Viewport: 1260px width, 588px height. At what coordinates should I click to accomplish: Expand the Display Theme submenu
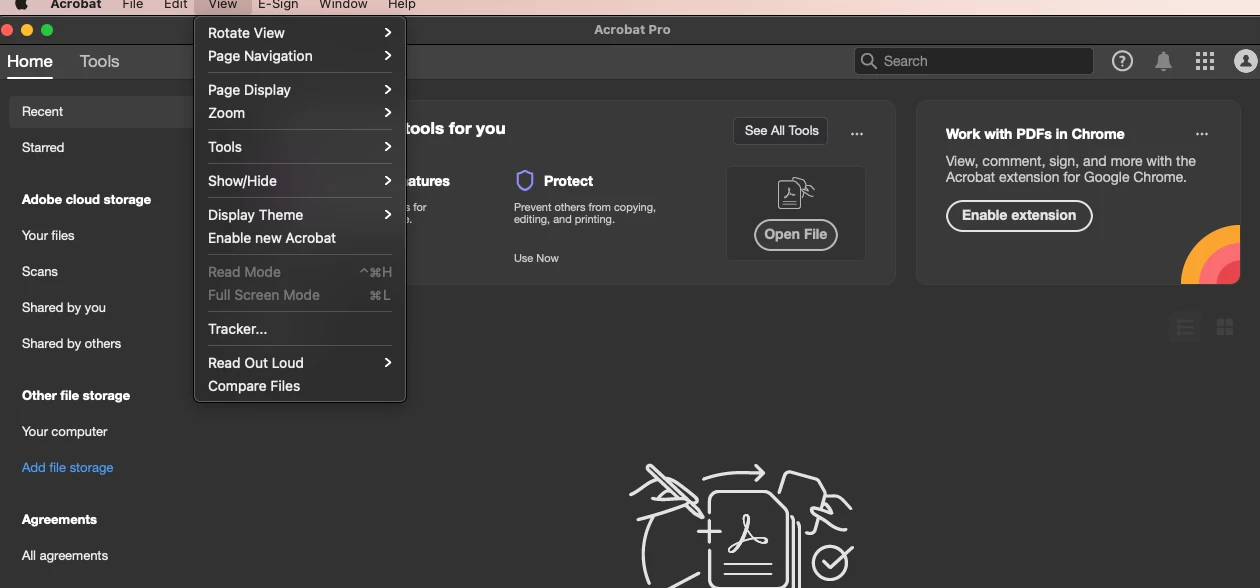[299, 215]
